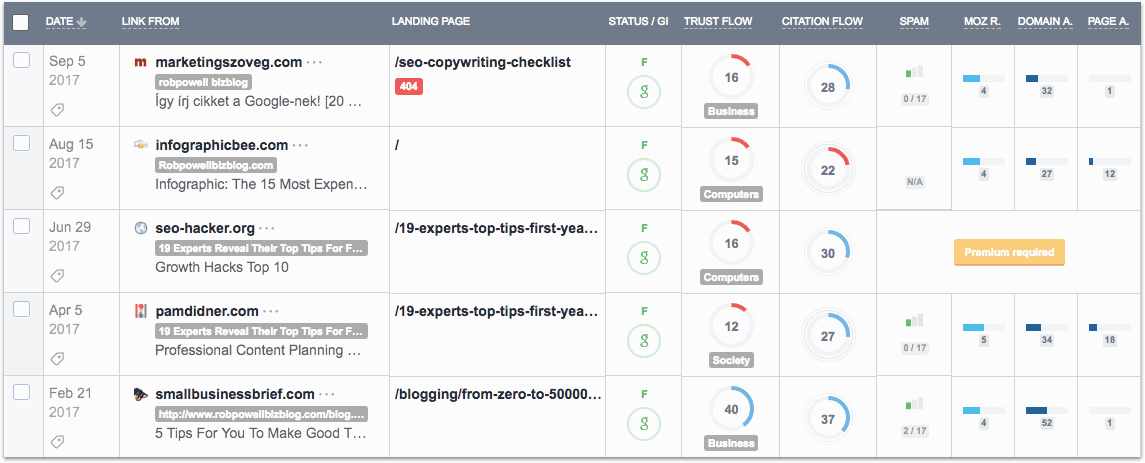
Task: Open more options dots beside seo-hacker.org
Action: [267, 229]
